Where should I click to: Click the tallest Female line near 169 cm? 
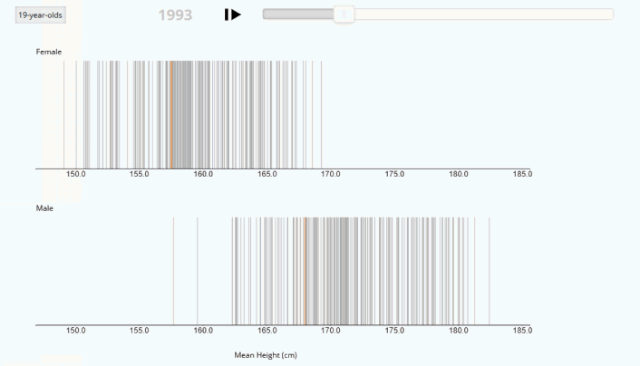pyautogui.click(x=322, y=115)
